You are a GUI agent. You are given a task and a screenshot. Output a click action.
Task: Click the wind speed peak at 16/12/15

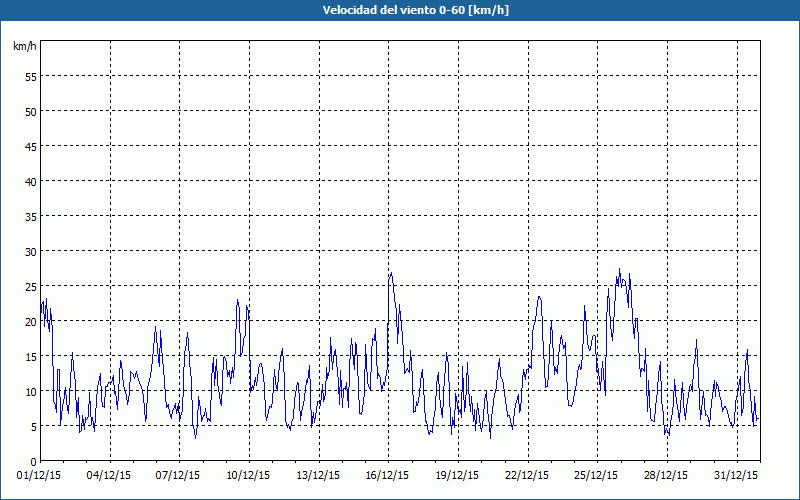click(x=391, y=273)
